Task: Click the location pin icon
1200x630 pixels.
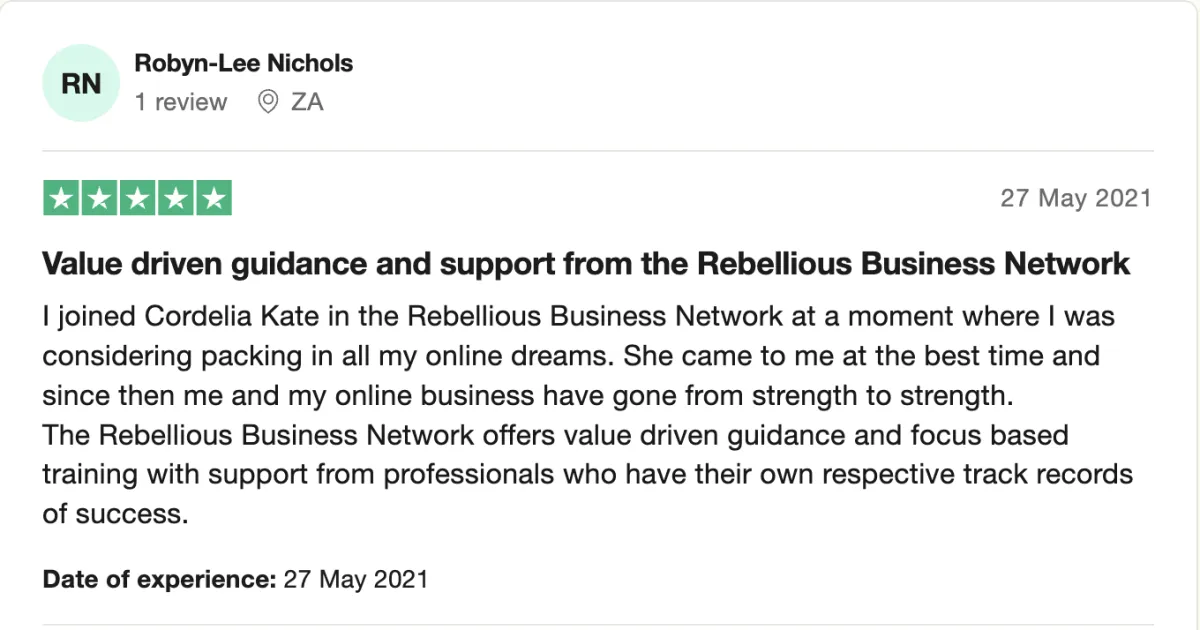Action: pyautogui.click(x=267, y=102)
